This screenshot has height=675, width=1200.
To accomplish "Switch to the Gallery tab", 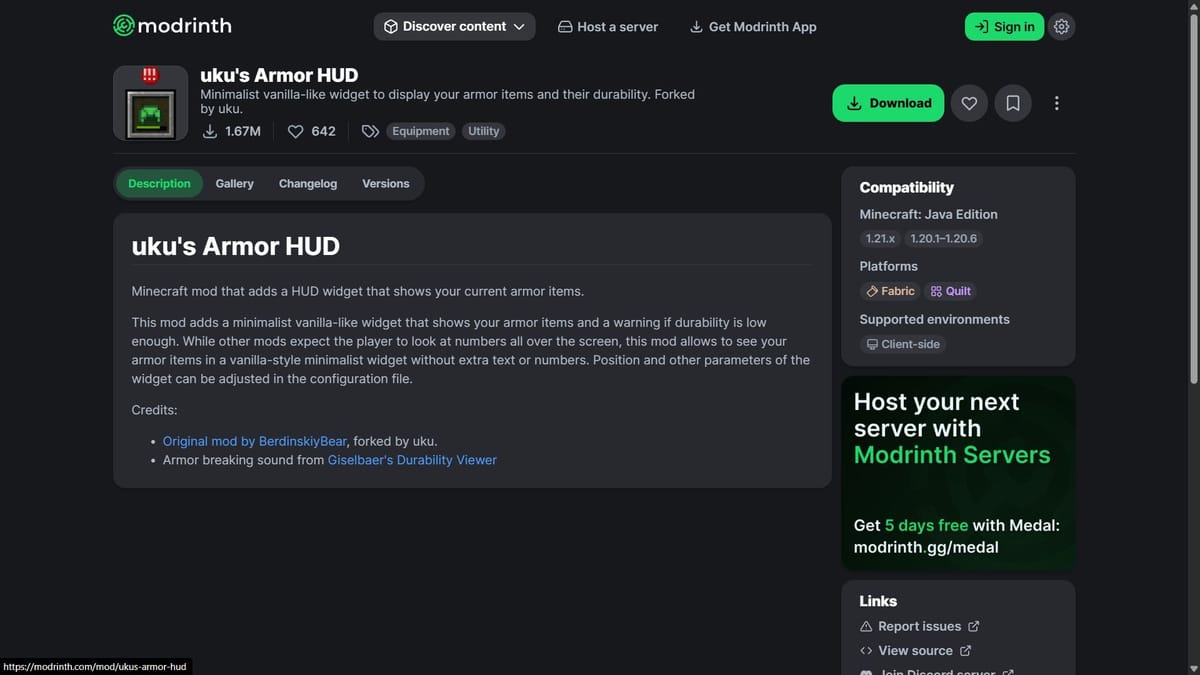I will 234,184.
